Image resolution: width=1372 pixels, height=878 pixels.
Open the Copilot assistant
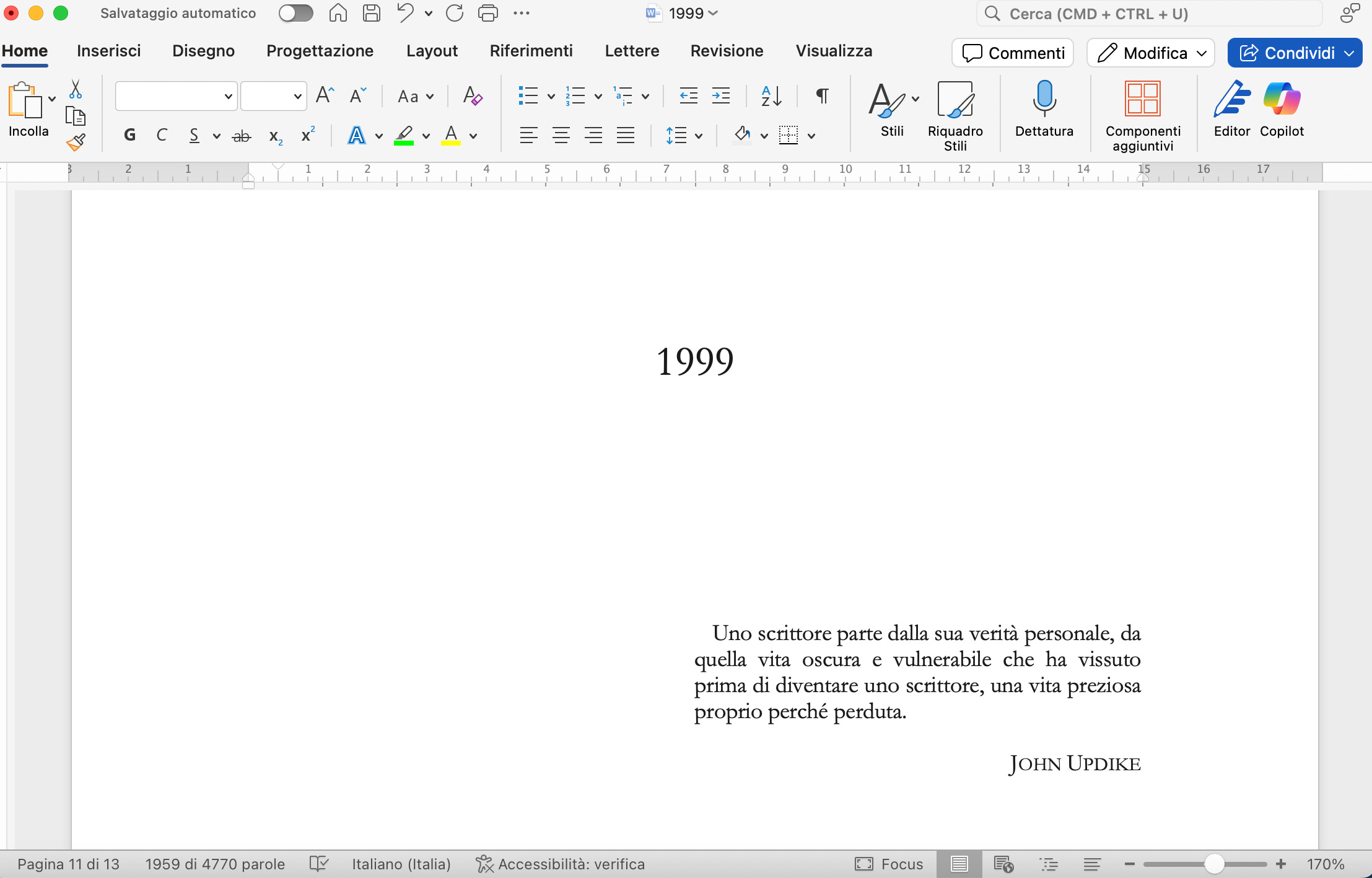1282,99
